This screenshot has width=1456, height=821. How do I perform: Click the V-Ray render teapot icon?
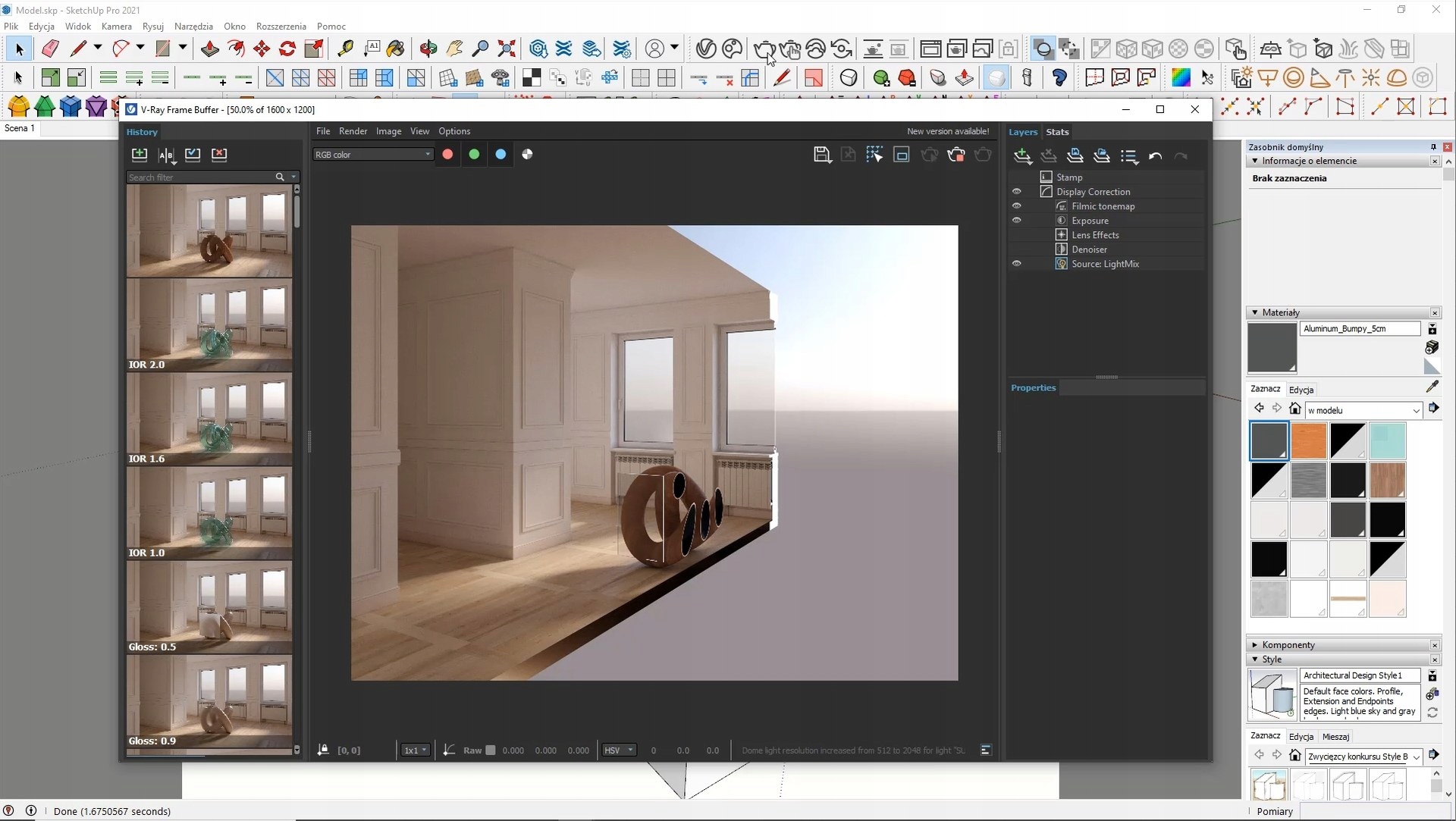(x=764, y=50)
